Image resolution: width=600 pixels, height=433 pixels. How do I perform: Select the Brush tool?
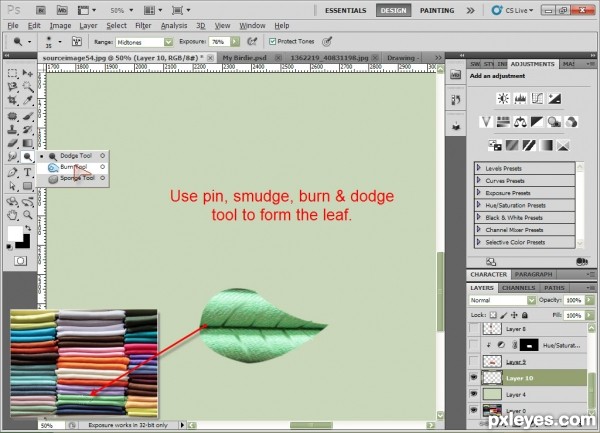coord(28,116)
